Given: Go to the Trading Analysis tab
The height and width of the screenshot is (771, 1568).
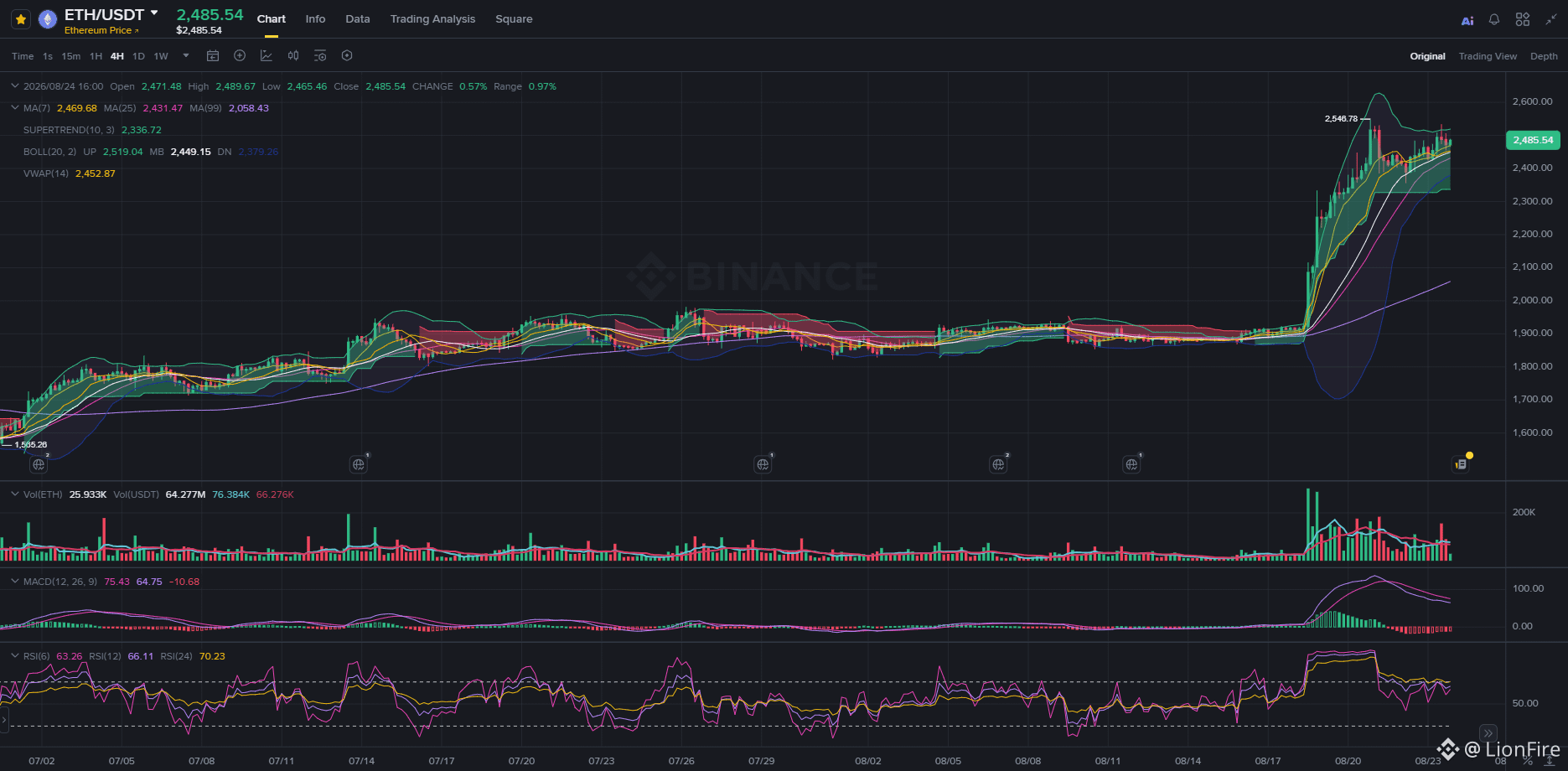Looking at the screenshot, I should [432, 19].
